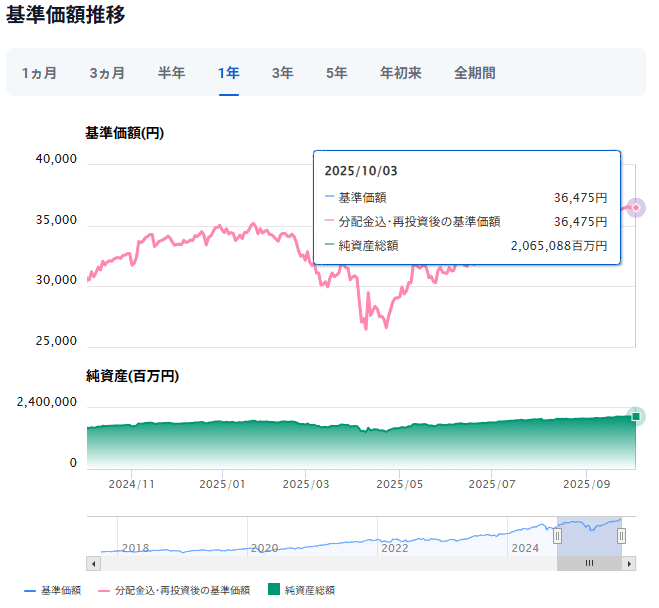Click the active 1年 period tab

(x=229, y=73)
